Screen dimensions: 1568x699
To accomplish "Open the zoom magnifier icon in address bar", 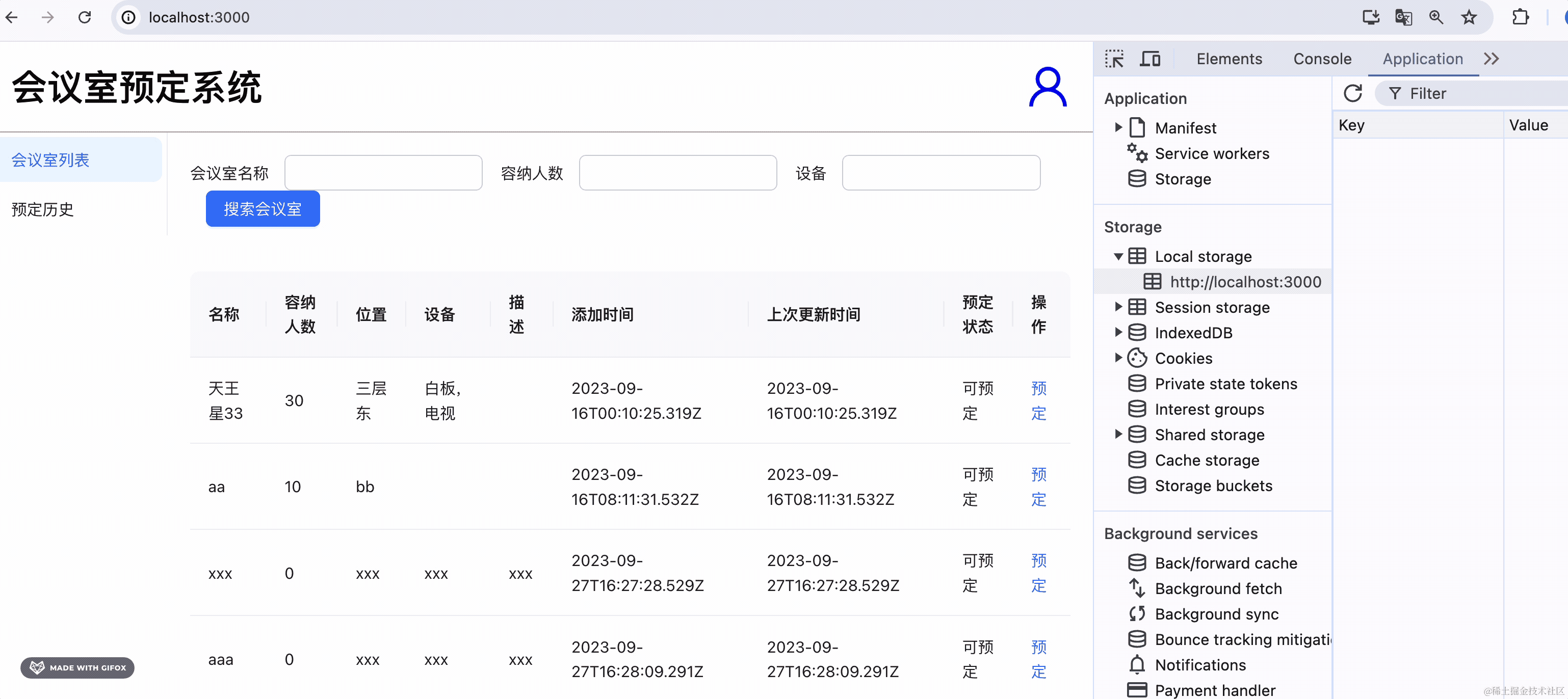I will [1436, 17].
